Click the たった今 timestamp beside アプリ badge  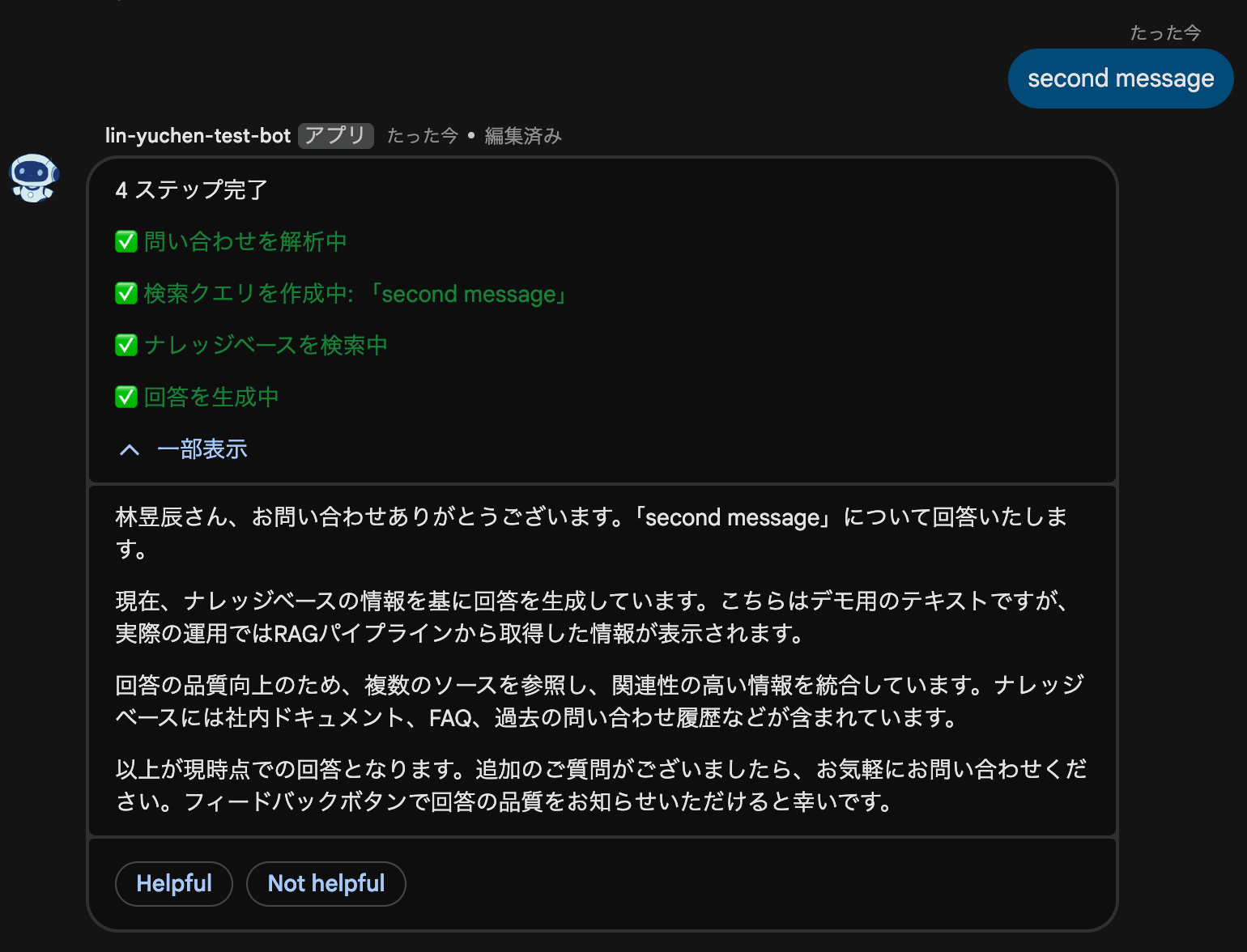[423, 135]
